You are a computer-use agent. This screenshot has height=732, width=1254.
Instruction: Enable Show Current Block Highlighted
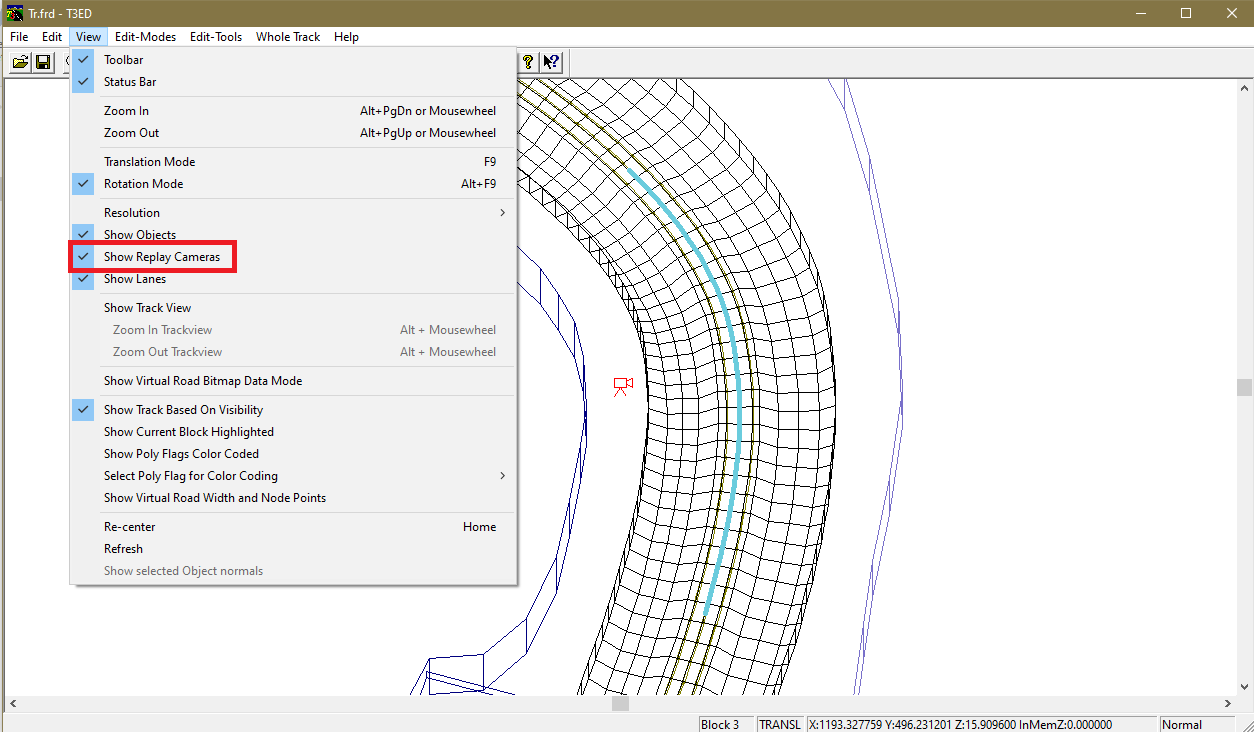tap(293, 432)
